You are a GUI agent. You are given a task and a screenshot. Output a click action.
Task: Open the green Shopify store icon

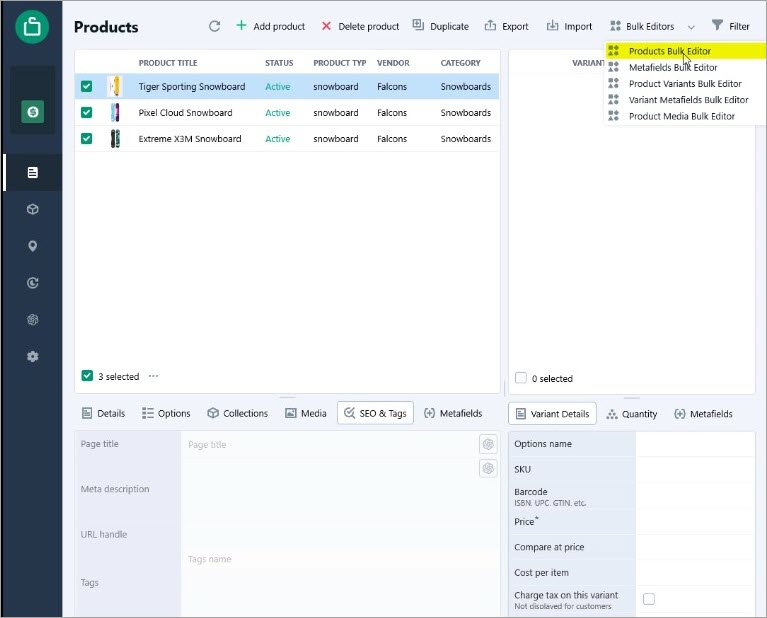click(33, 112)
